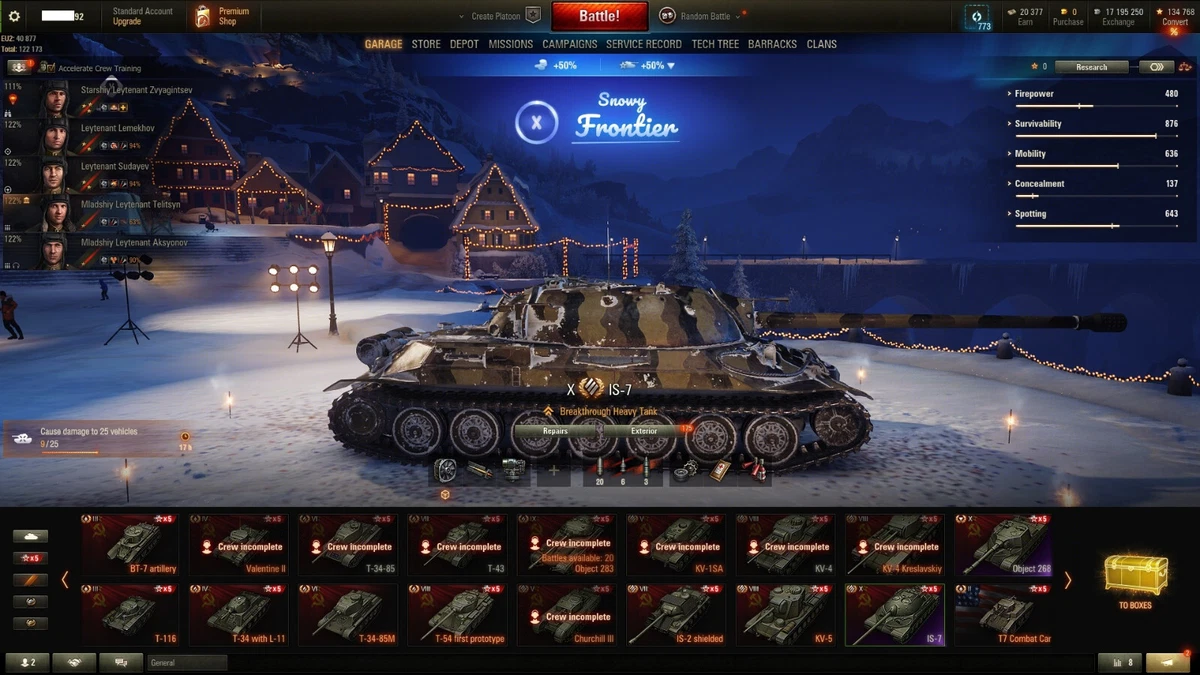Select the fire extinguisher consumable slot
Viewport: 1200px width, 675px height.
coord(757,470)
